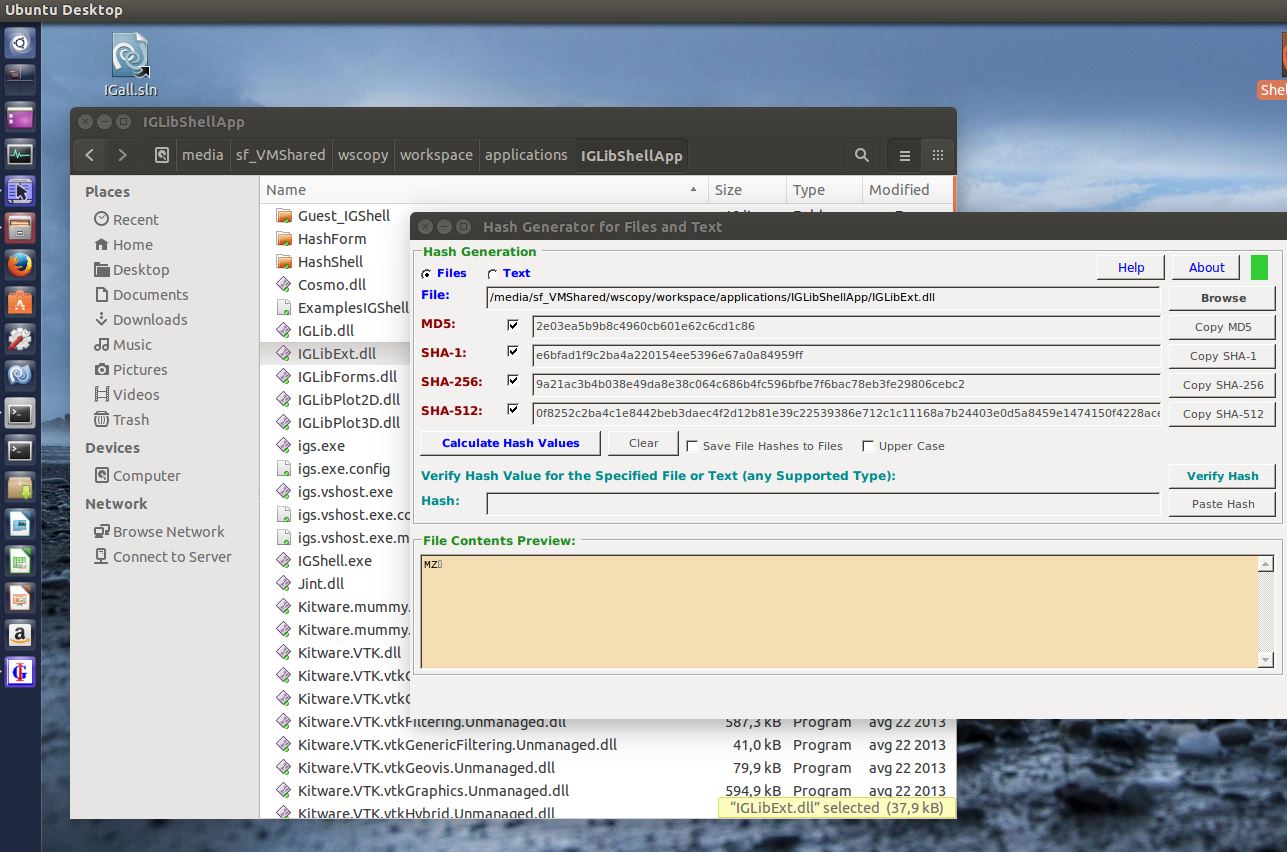Uncheck the MD5 checkbox
This screenshot has height=852, width=1287.
pos(513,325)
